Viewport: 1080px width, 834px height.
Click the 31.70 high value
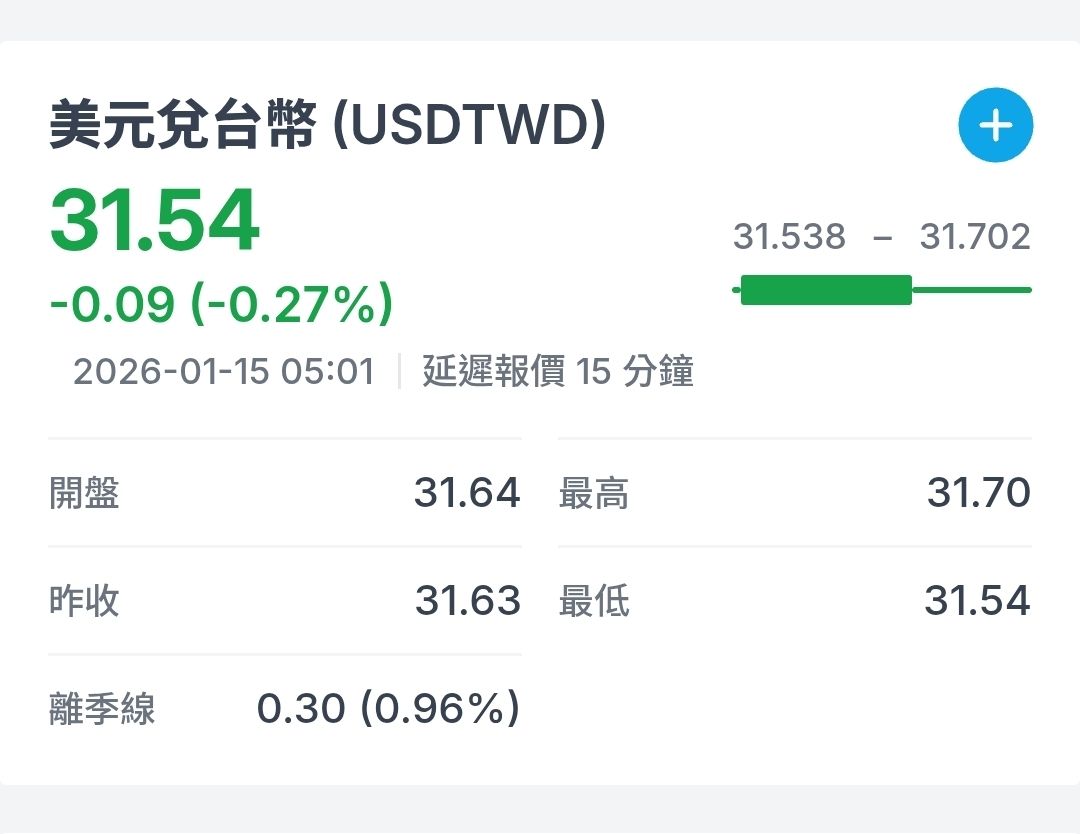[x=978, y=493]
